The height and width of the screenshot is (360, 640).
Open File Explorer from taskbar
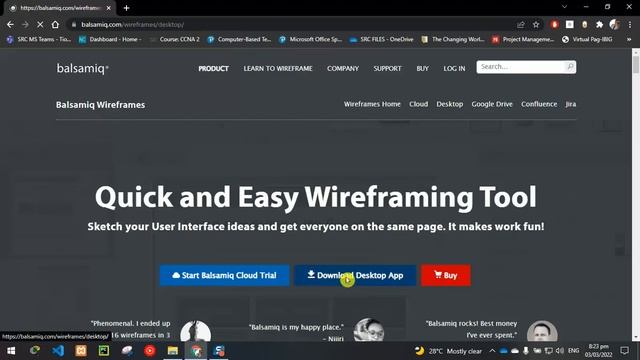point(173,351)
